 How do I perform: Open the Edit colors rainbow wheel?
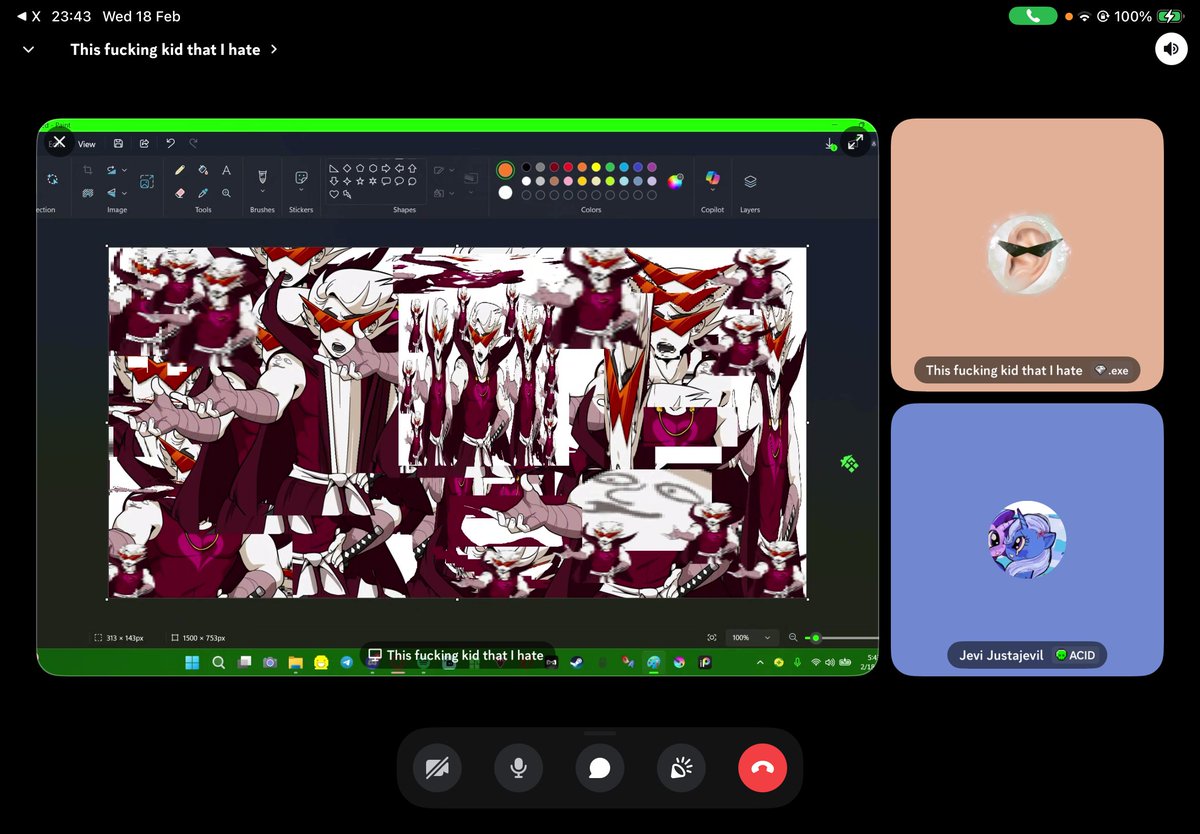676,181
